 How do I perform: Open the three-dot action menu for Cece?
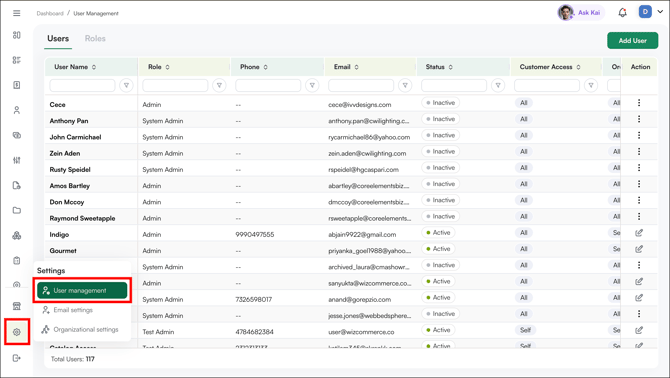click(x=639, y=103)
